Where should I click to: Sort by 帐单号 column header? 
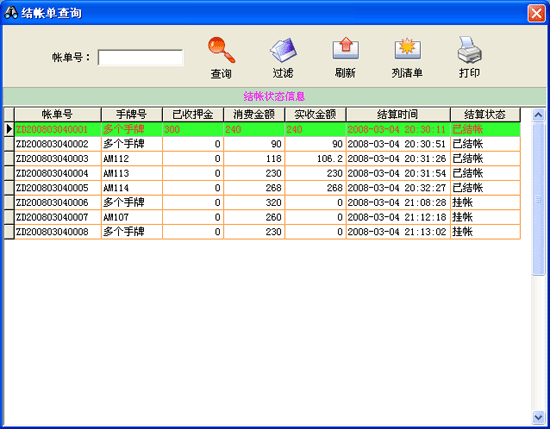click(x=58, y=114)
